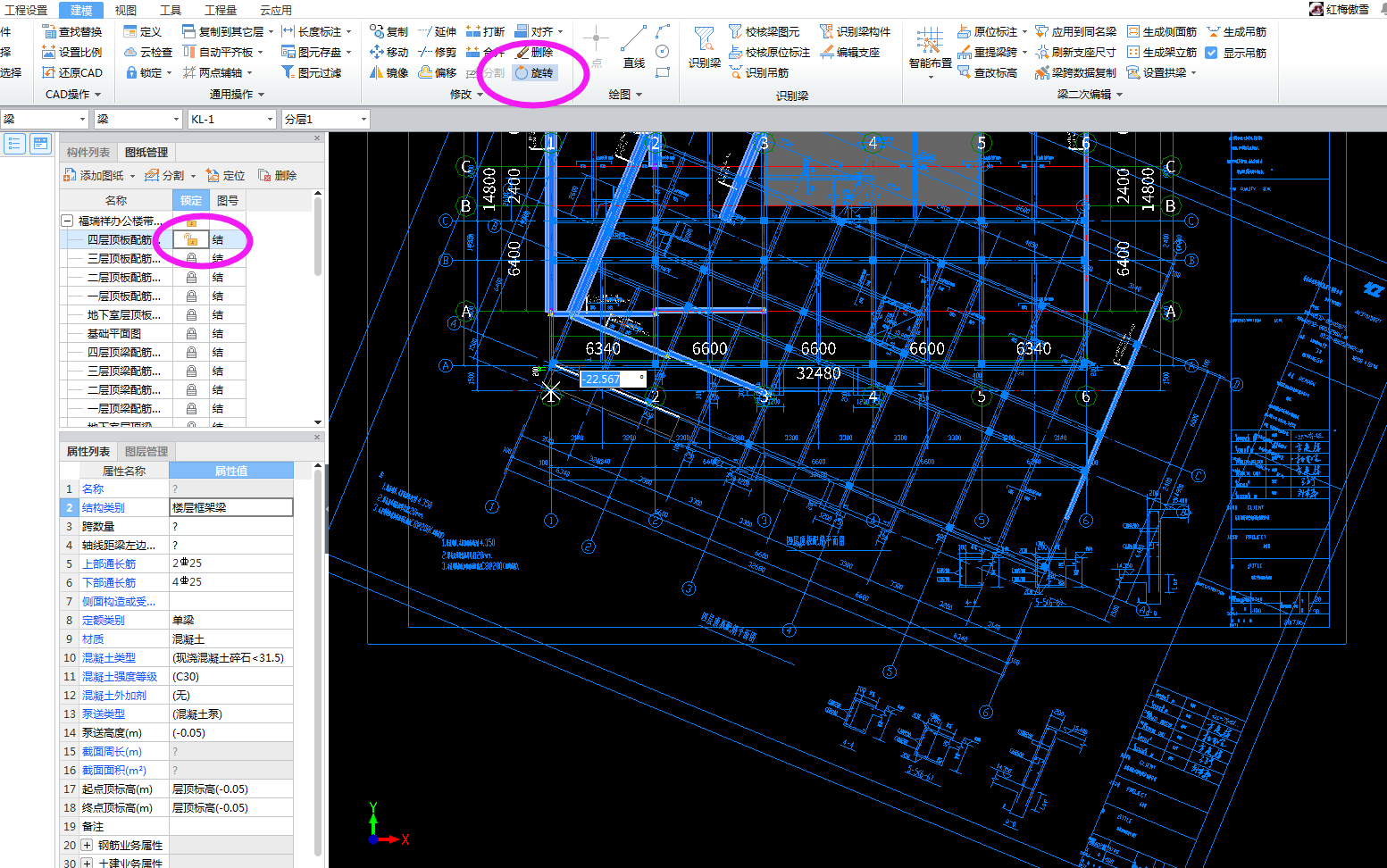Viewport: 1387px width, 868px height.
Task: Toggle lock for 三层顶梁配筋 drawing
Action: click(x=190, y=371)
